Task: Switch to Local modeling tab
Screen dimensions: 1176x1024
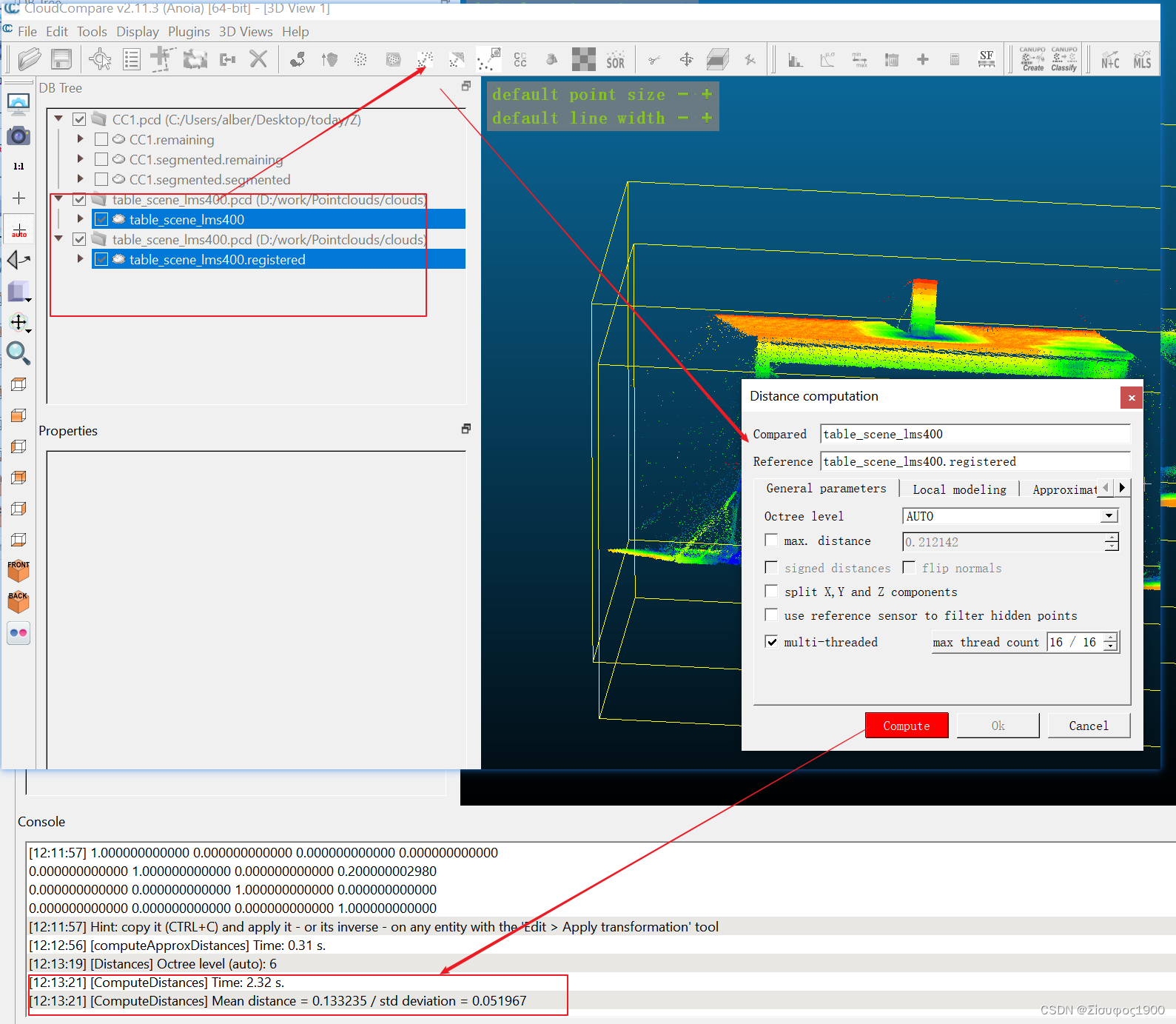Action: tap(959, 489)
